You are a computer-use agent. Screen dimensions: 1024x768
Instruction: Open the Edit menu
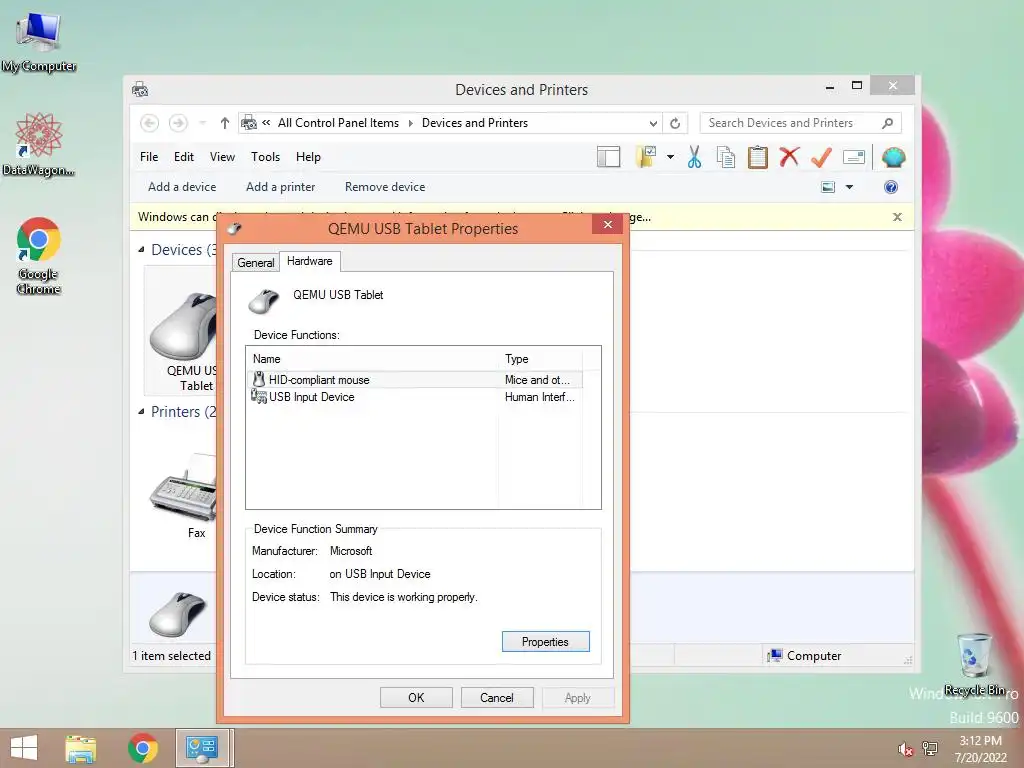pos(184,157)
